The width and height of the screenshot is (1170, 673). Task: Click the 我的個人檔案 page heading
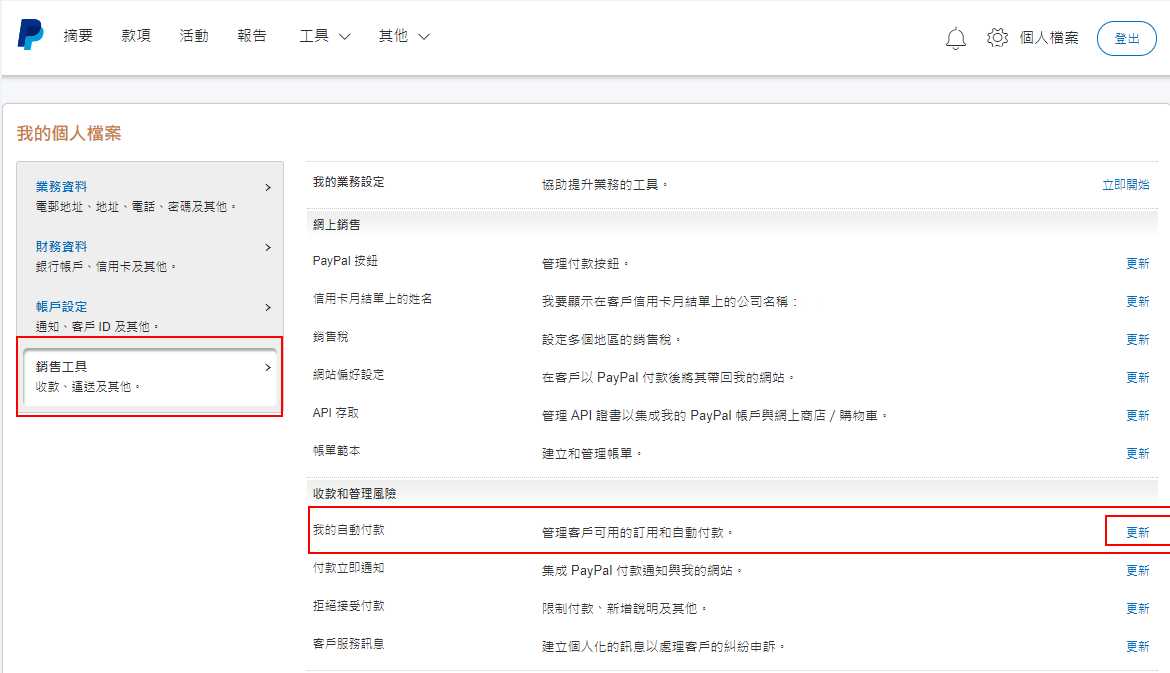[x=69, y=134]
